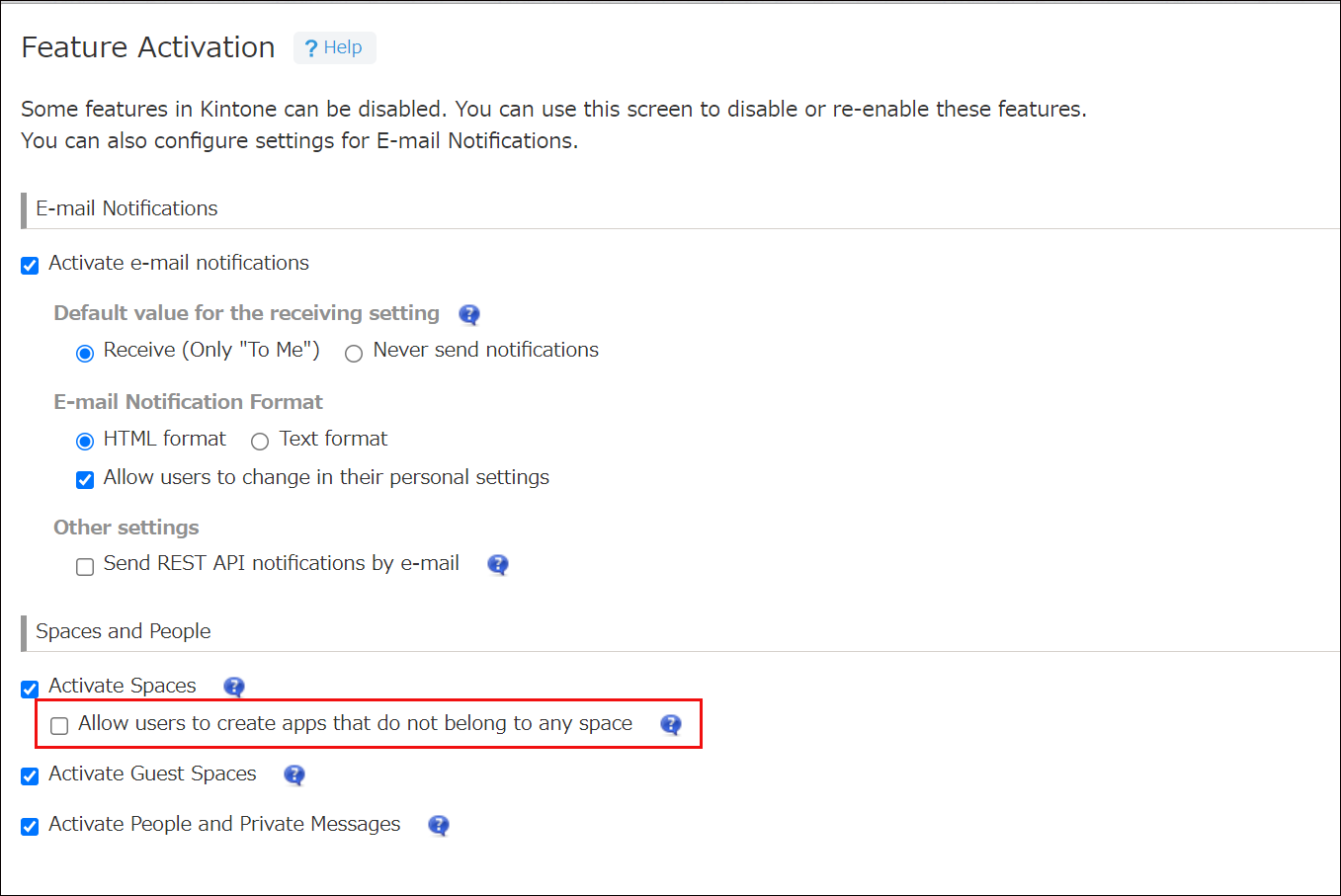Check "Allow users to create apps that do not belong to any space"

click(x=59, y=725)
